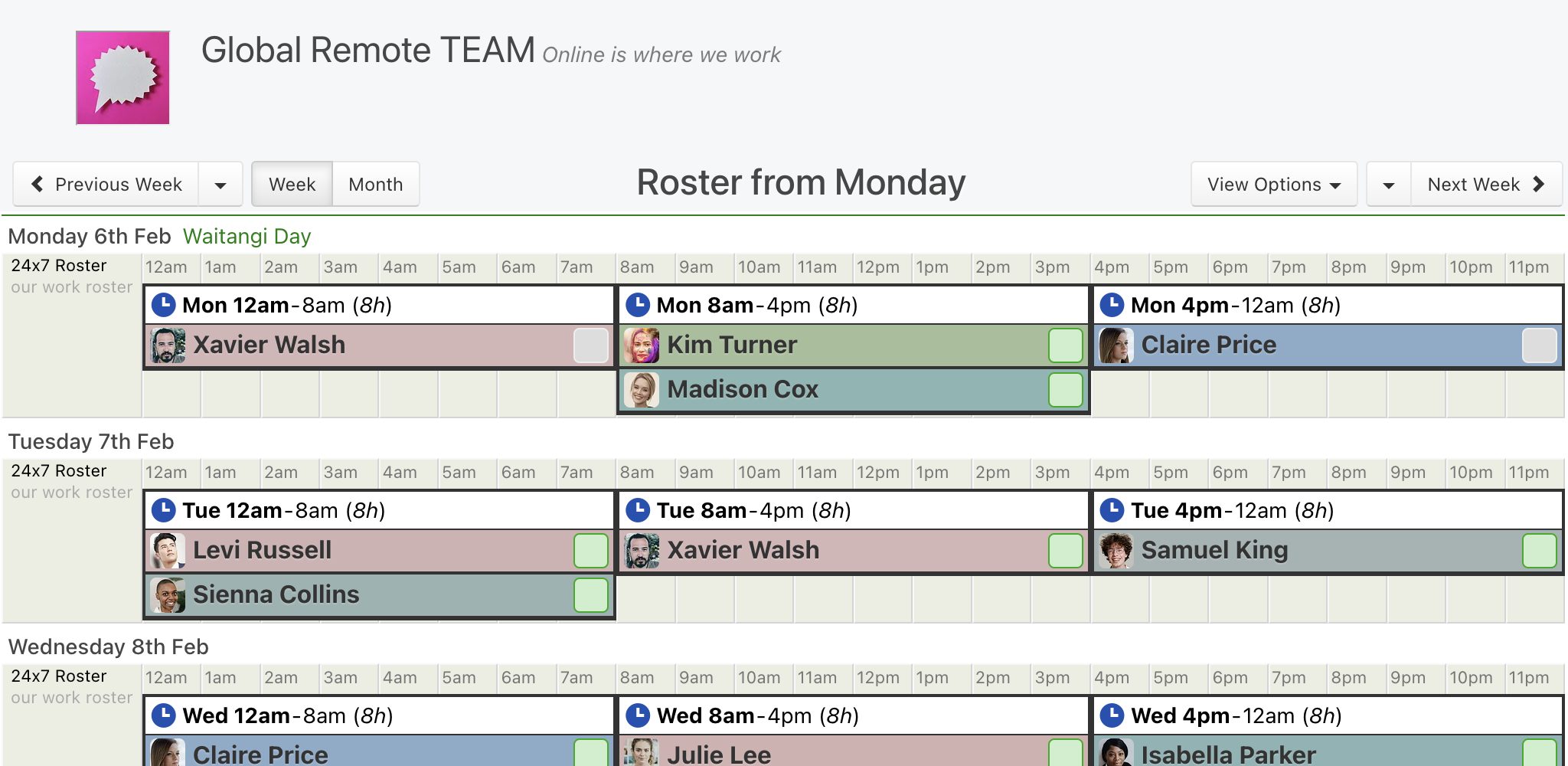Open the View Options dropdown
1568x766 pixels.
pos(1274,185)
